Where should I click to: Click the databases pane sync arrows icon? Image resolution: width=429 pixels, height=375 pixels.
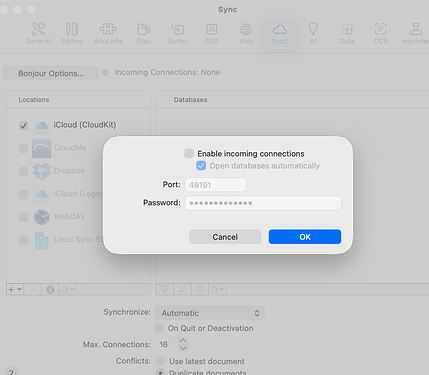[x=182, y=289]
